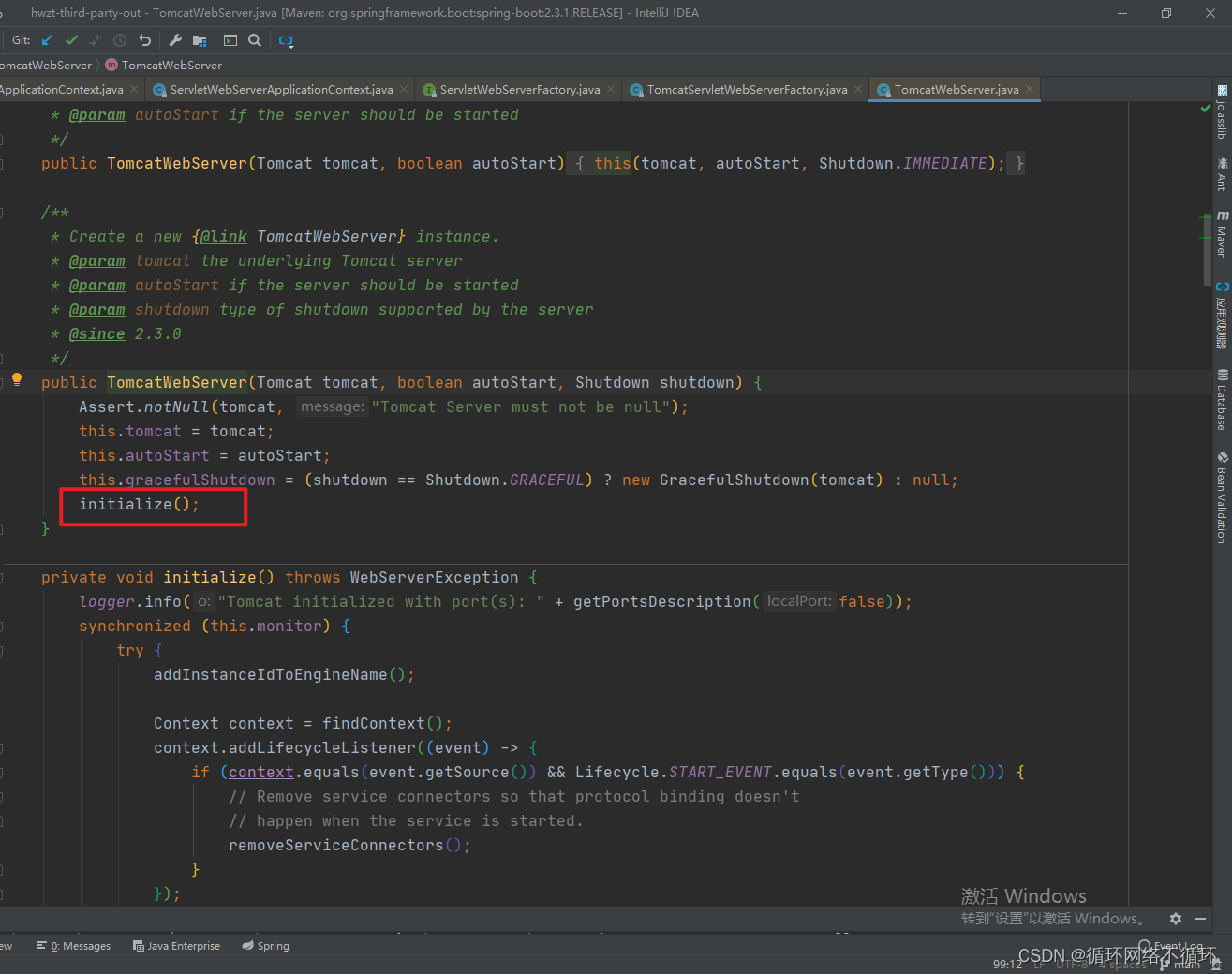
Task: Click the Java Enterprise status bar item
Action: (176, 946)
